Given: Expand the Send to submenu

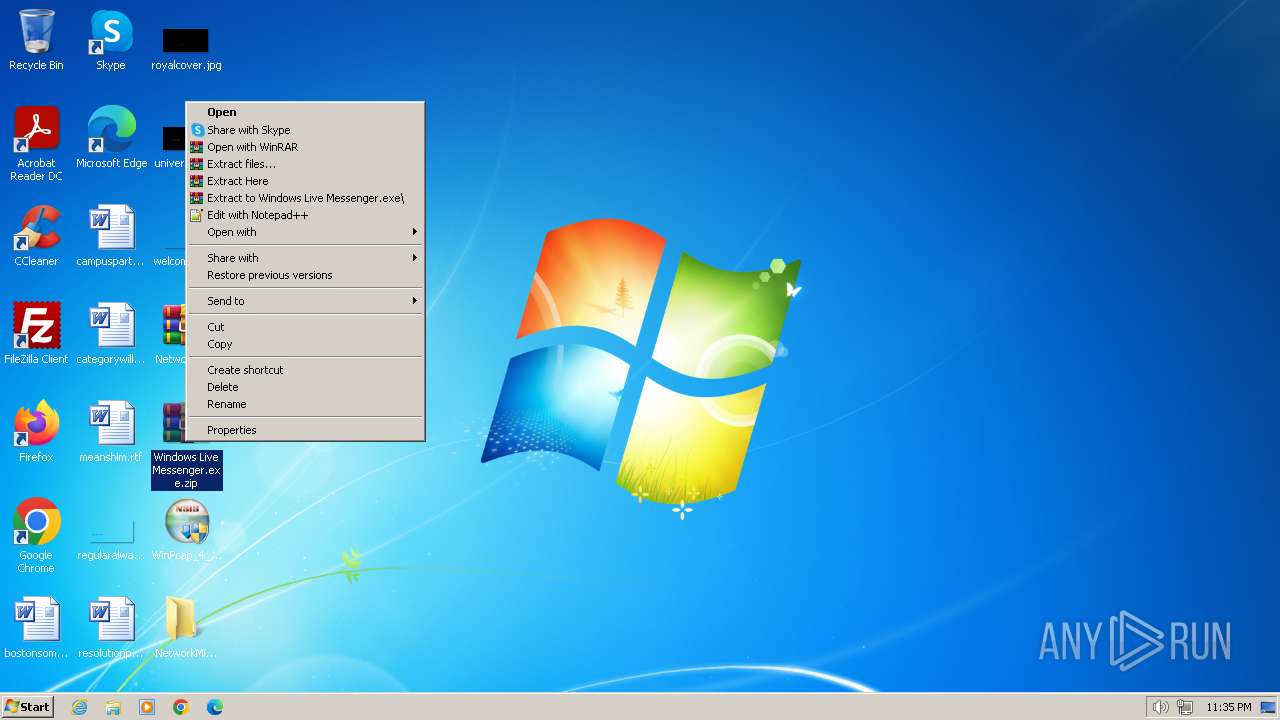Looking at the screenshot, I should pyautogui.click(x=306, y=301).
